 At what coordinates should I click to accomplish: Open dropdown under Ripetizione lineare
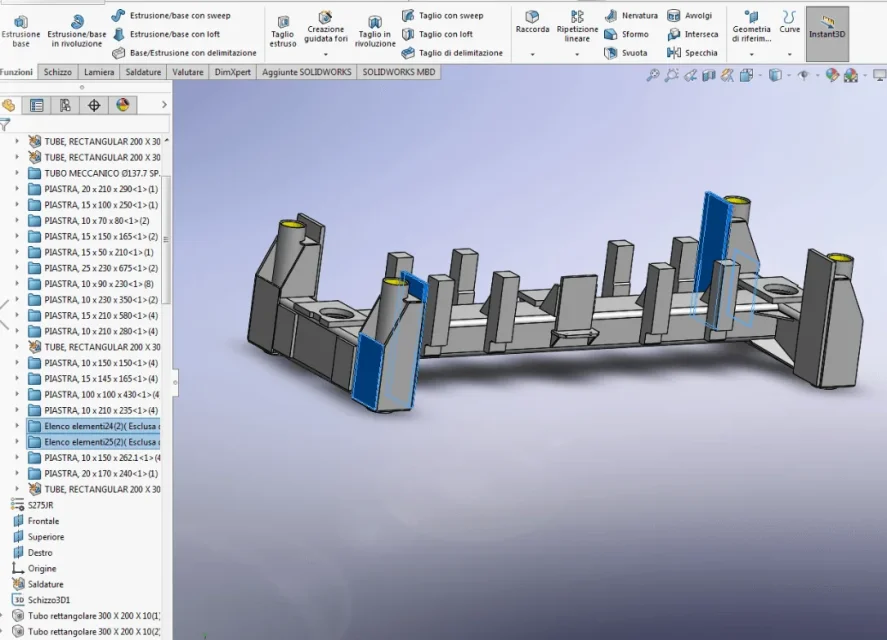click(577, 54)
